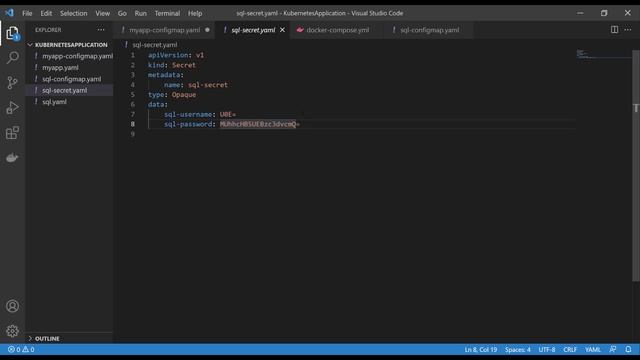The width and height of the screenshot is (640, 360).
Task: Click 'type: Opaque' on line 5
Action: [172, 94]
